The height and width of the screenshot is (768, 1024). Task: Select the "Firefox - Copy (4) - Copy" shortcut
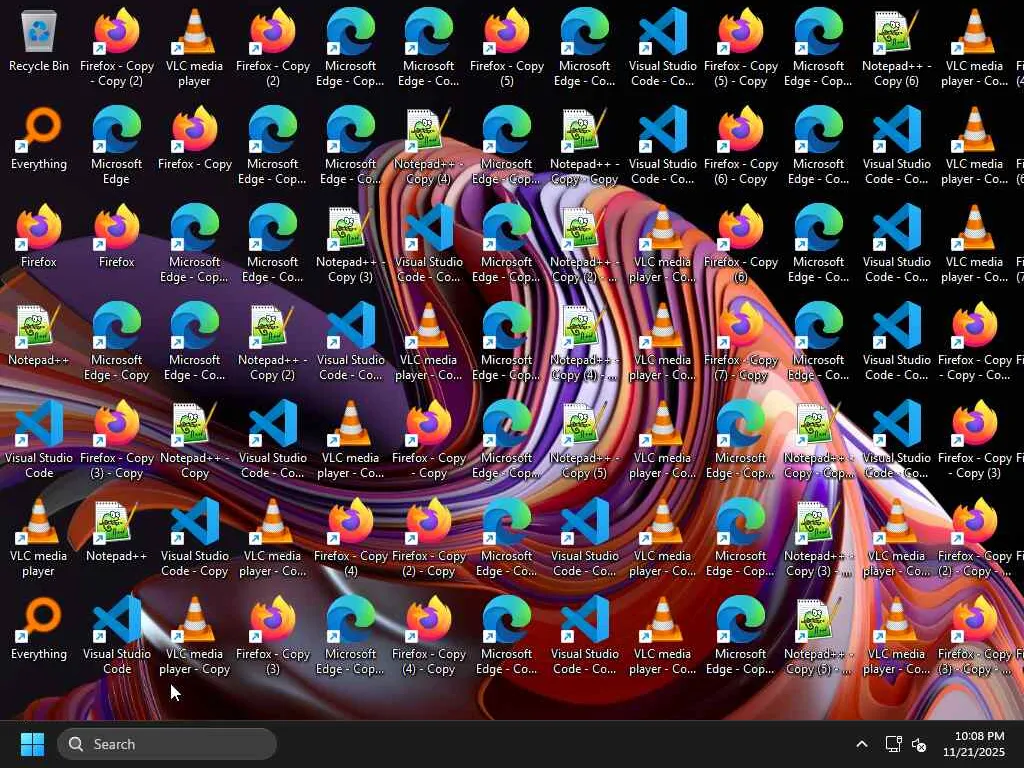(x=429, y=636)
